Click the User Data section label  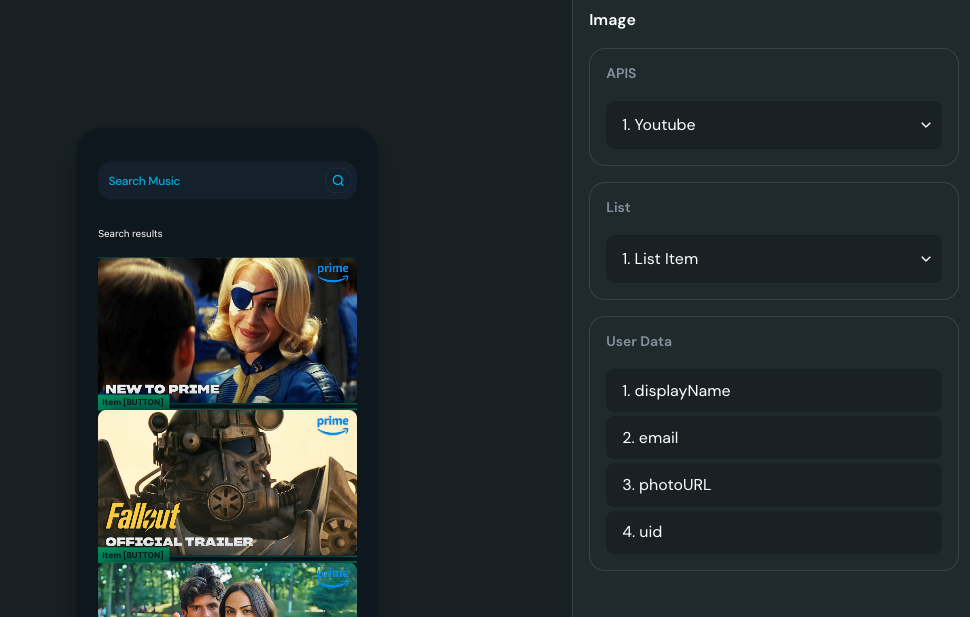tap(638, 341)
